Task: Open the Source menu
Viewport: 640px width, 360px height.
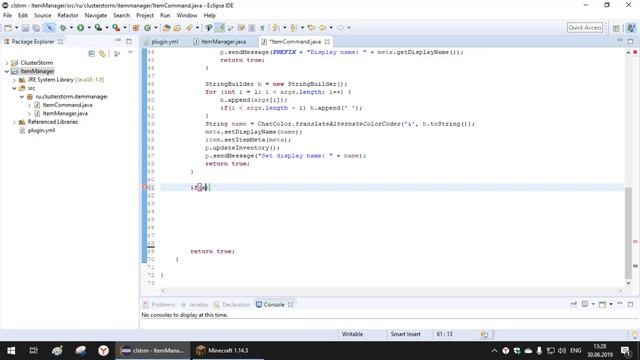Action: click(x=42, y=15)
